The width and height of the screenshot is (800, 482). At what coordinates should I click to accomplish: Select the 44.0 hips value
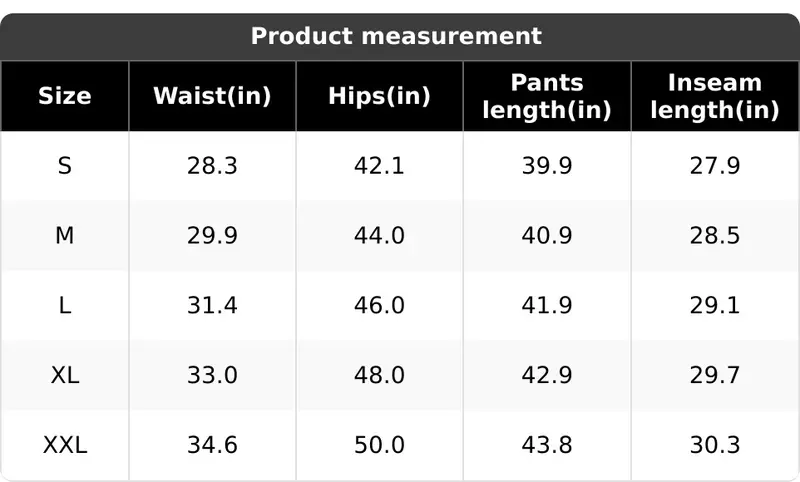click(x=379, y=236)
